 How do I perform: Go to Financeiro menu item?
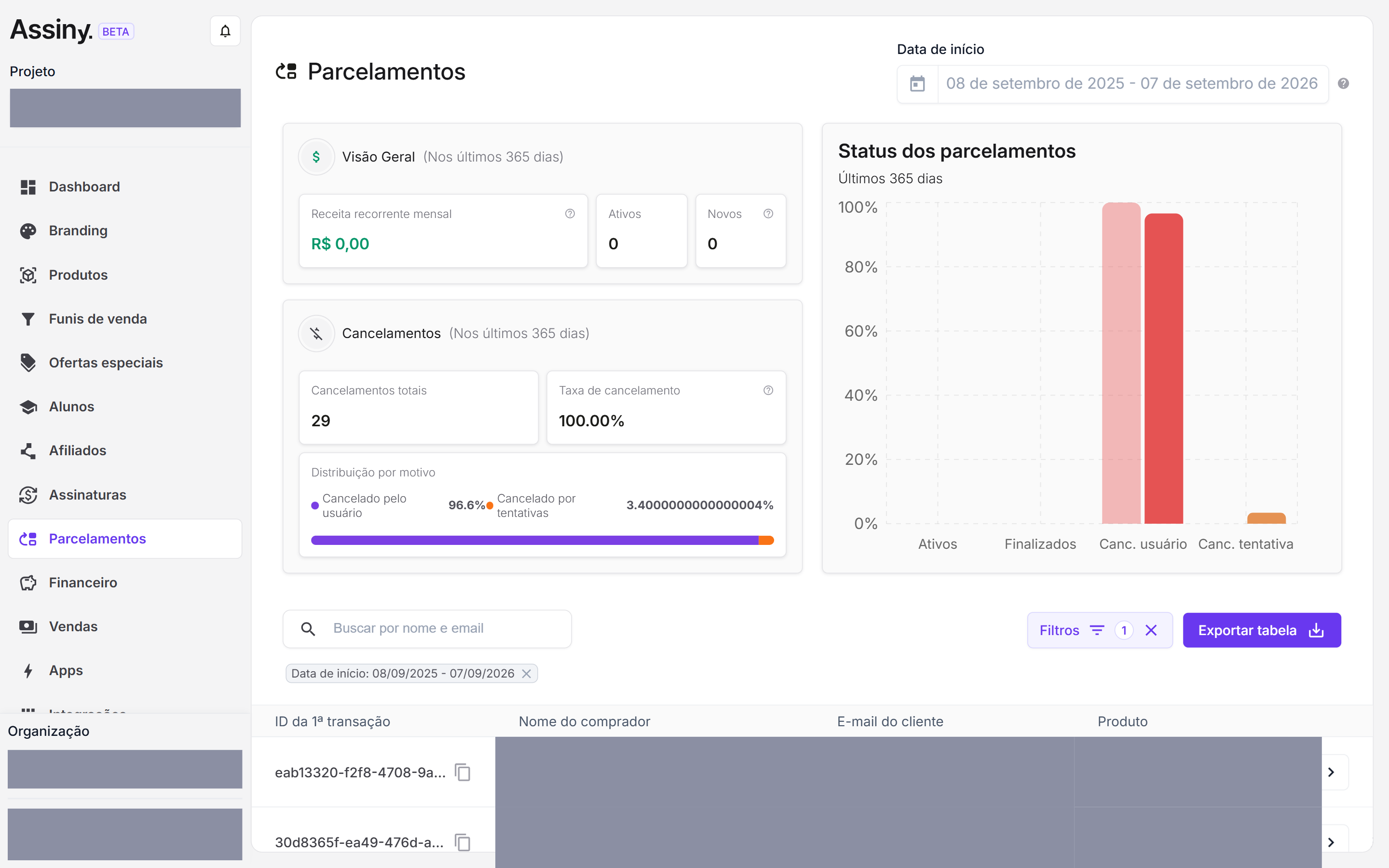(x=125, y=583)
